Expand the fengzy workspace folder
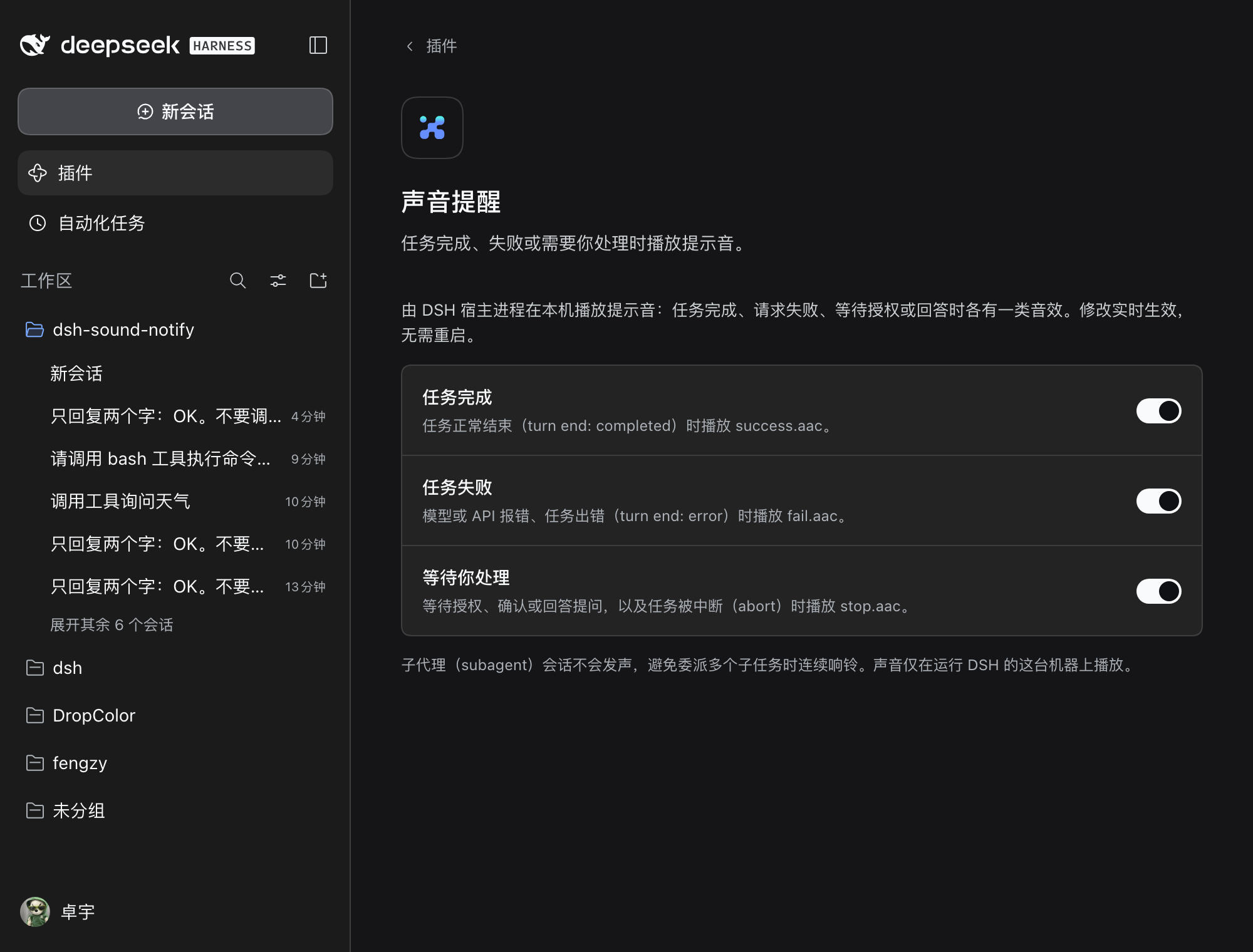This screenshot has width=1253, height=952. 175,763
